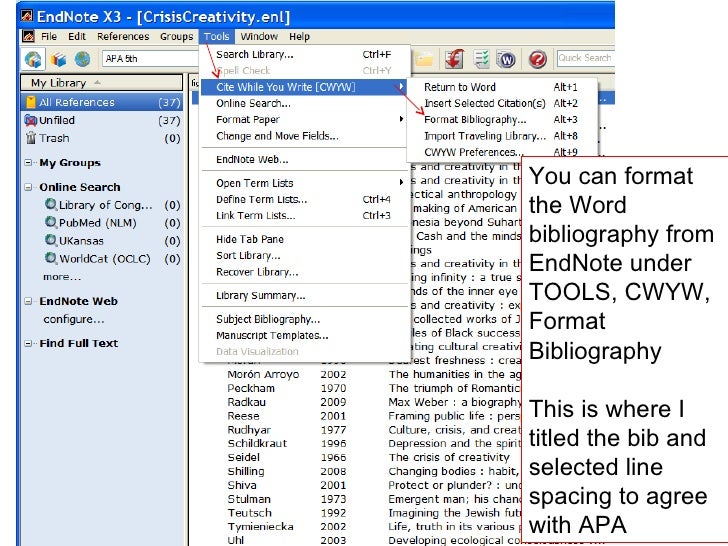This screenshot has height=546, width=728.
Task: Open the APA 5th output style dropdown
Action: [x=150, y=58]
